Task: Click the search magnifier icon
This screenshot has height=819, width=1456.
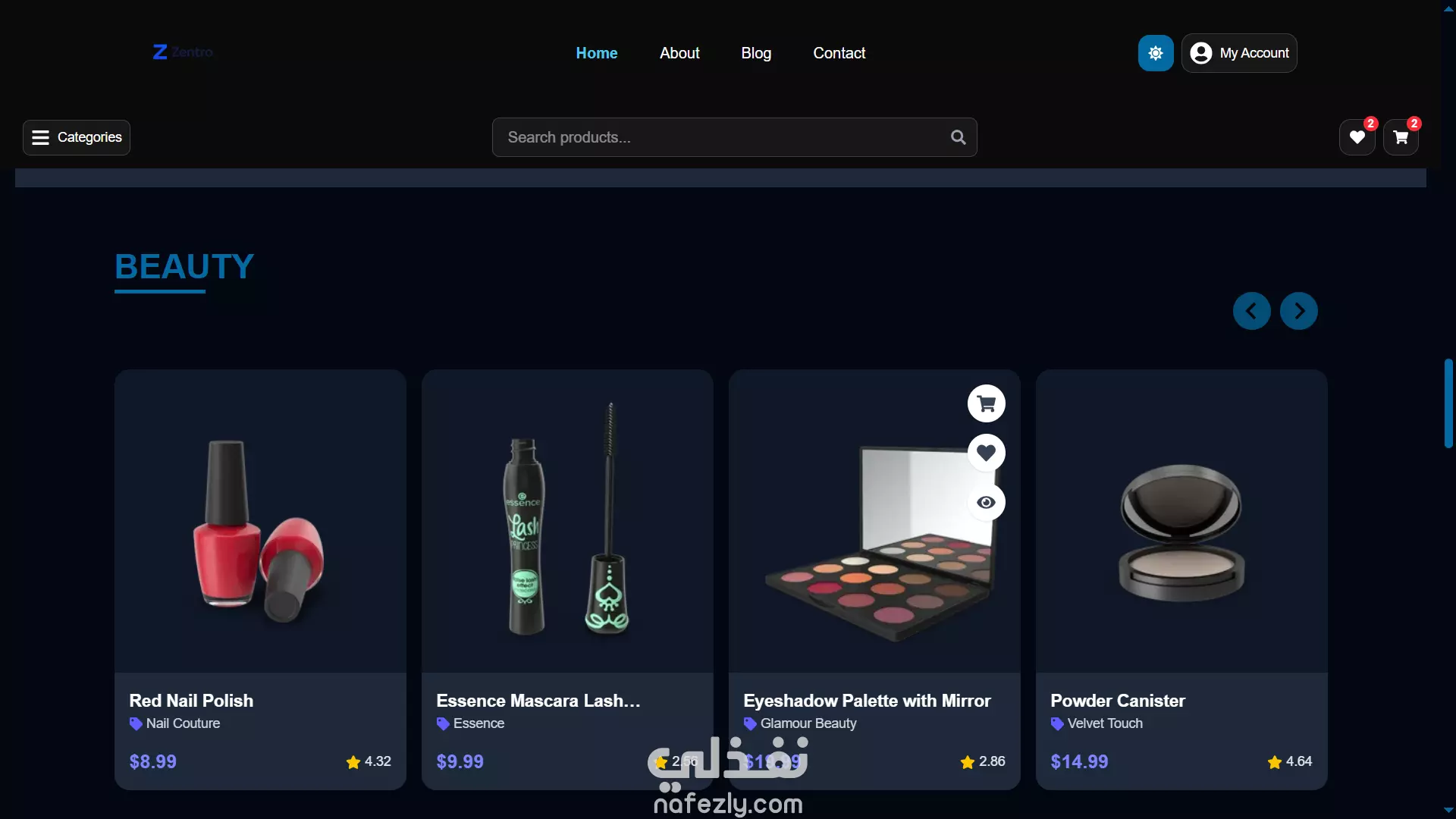Action: click(x=959, y=137)
